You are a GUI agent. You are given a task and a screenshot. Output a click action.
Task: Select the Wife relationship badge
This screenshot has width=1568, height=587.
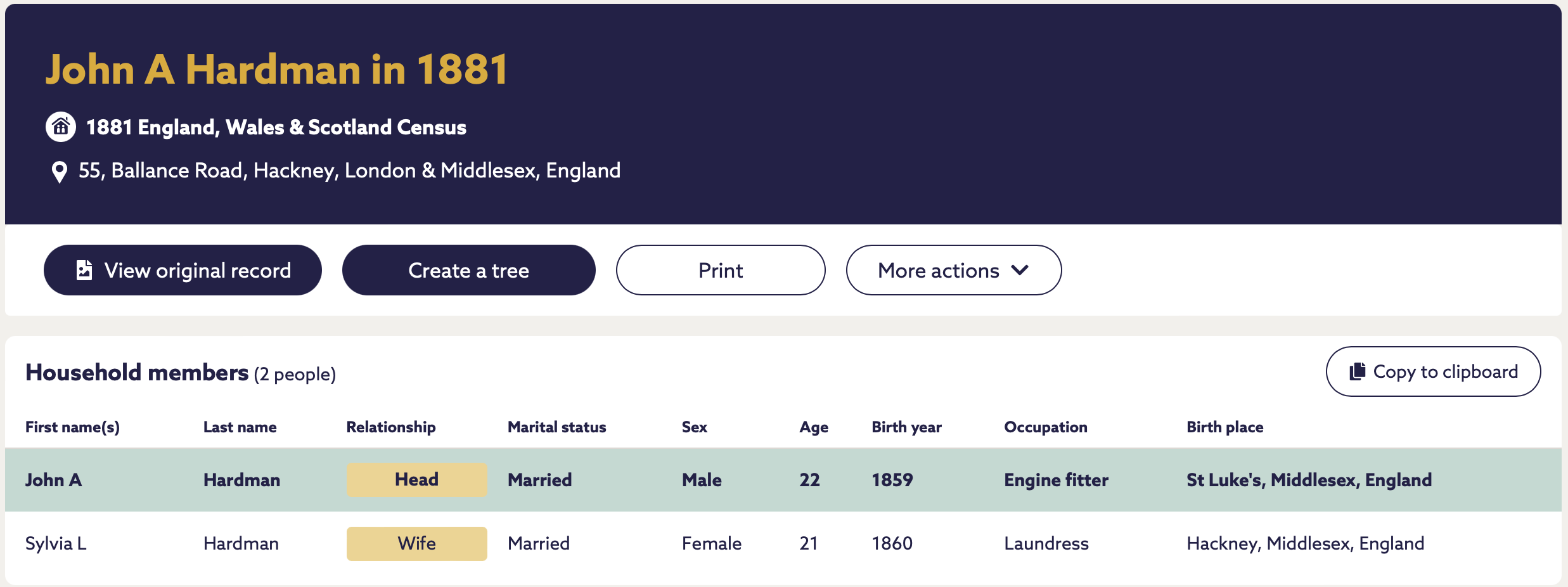pos(417,543)
